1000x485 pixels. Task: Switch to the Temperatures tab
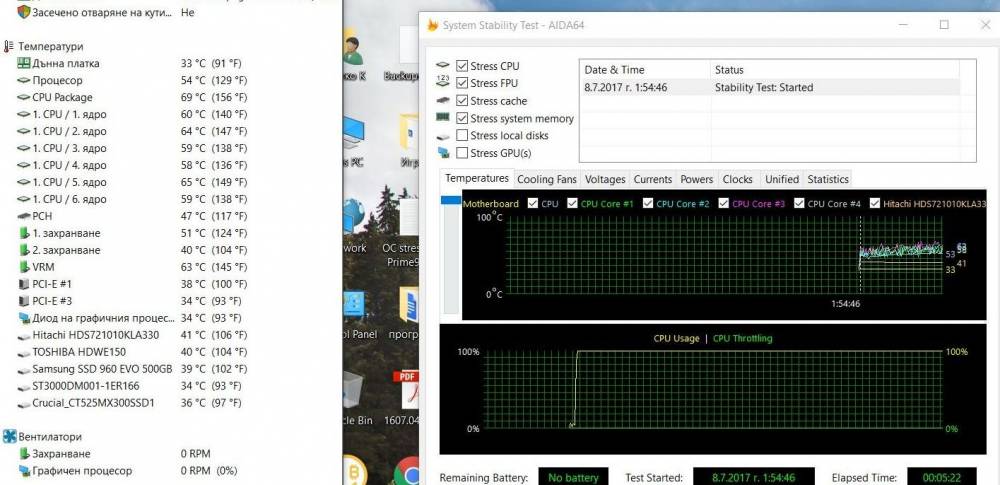click(477, 178)
